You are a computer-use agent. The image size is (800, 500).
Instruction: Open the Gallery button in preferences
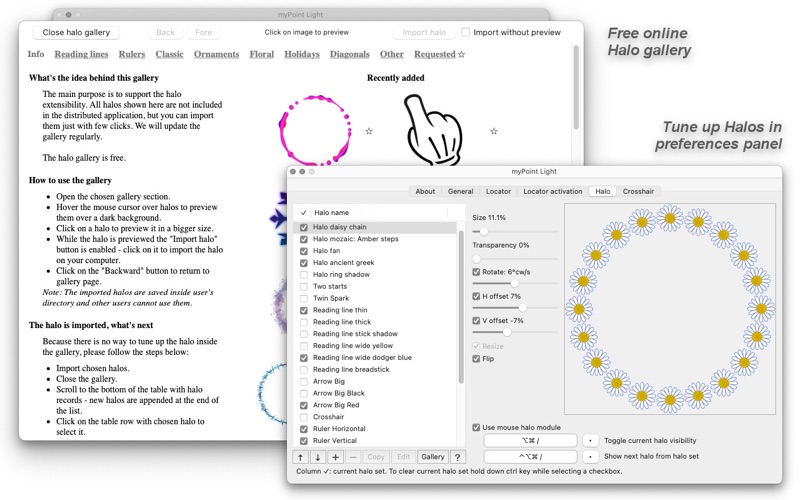[x=433, y=457]
